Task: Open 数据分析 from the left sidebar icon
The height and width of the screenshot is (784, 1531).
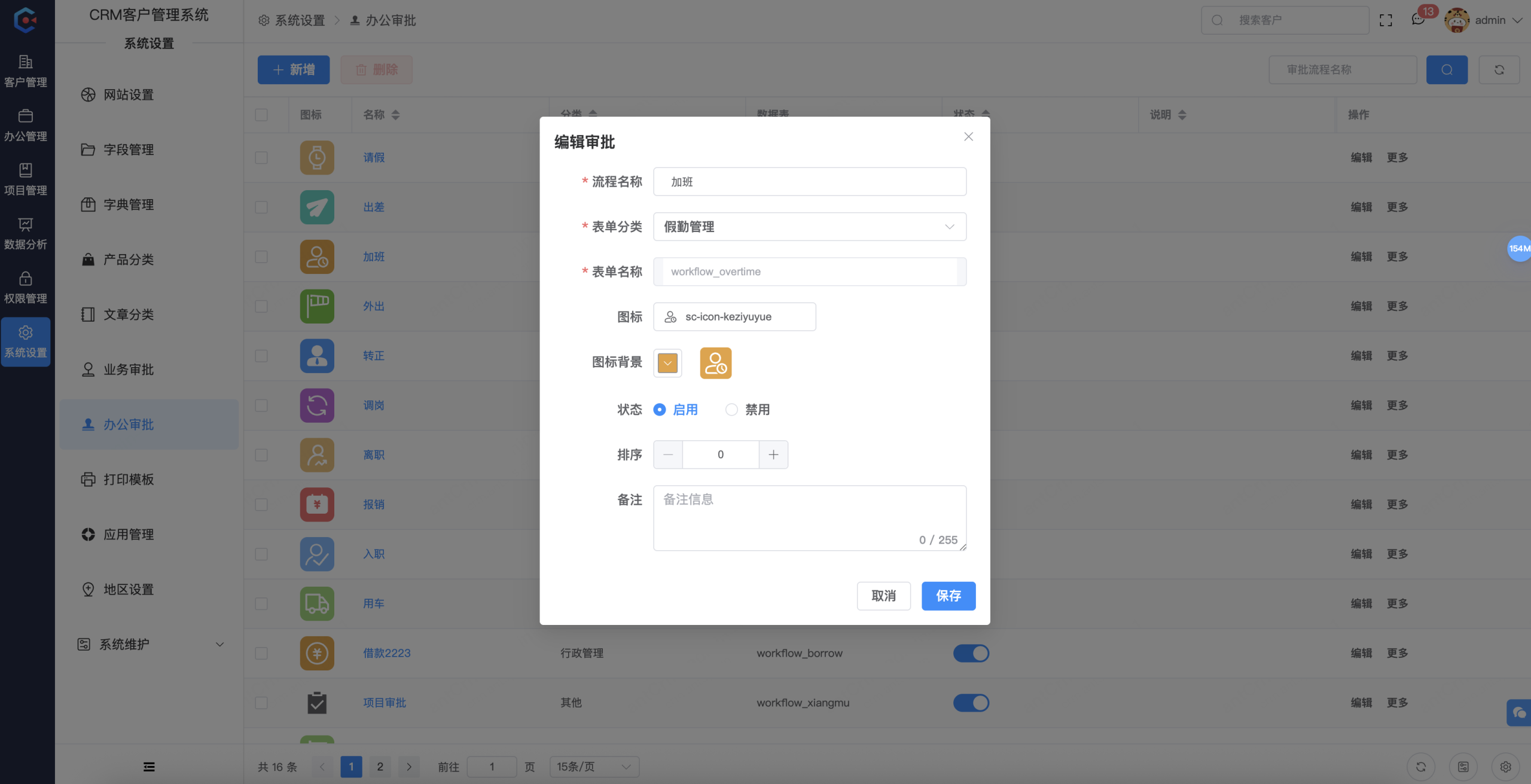Action: (x=25, y=233)
